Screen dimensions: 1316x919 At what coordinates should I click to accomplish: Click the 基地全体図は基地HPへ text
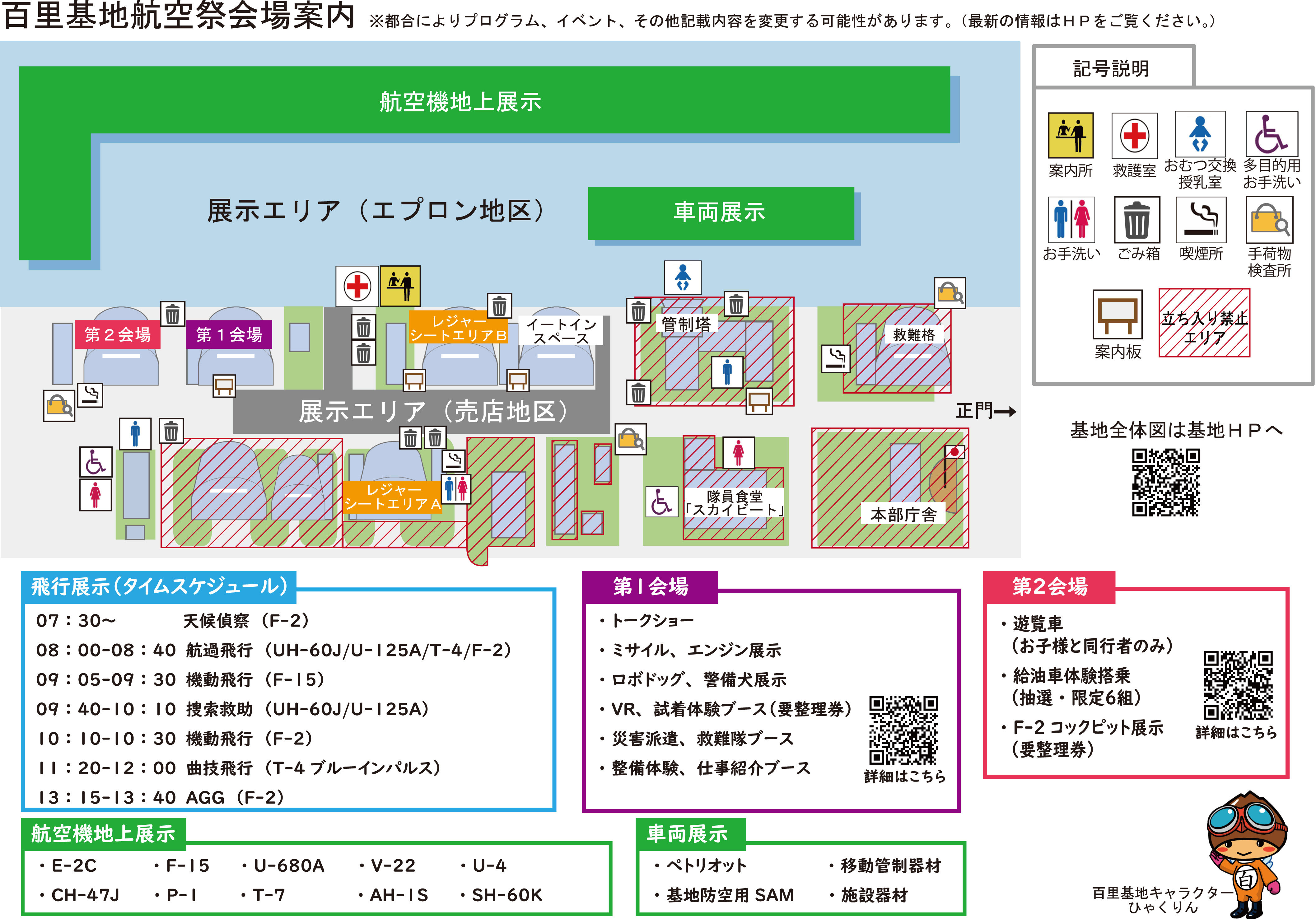(x=1176, y=430)
